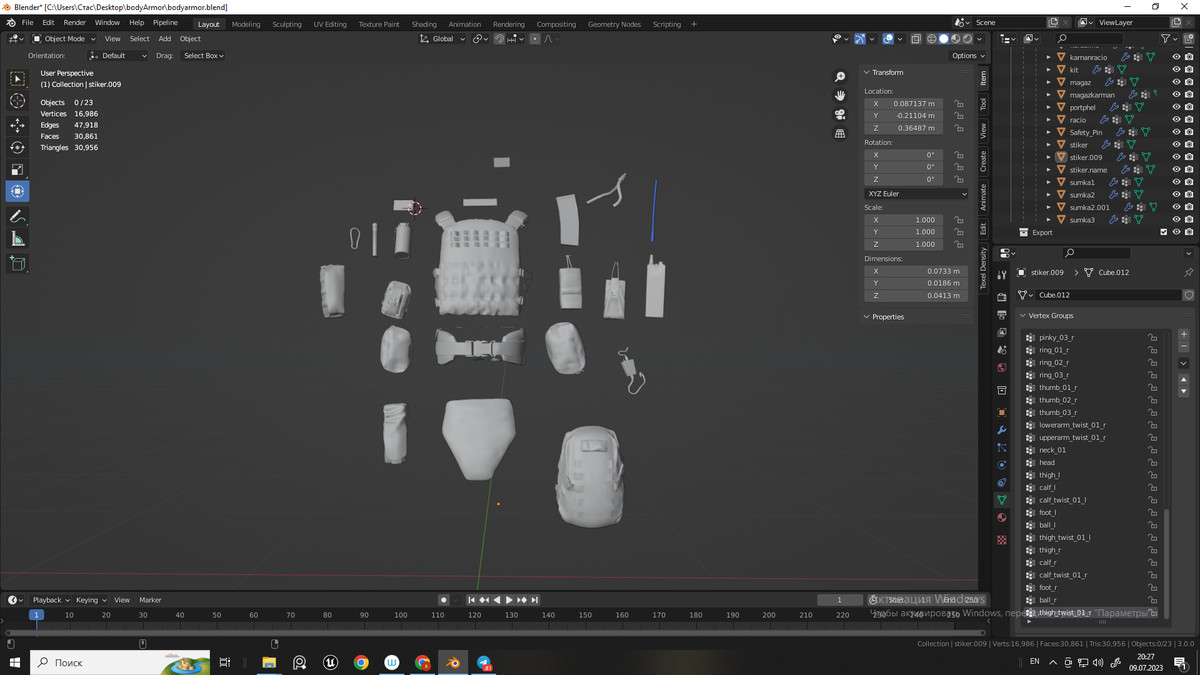1200x675 pixels.
Task: Hide the magaz object with eye icon
Action: pos(1176,82)
